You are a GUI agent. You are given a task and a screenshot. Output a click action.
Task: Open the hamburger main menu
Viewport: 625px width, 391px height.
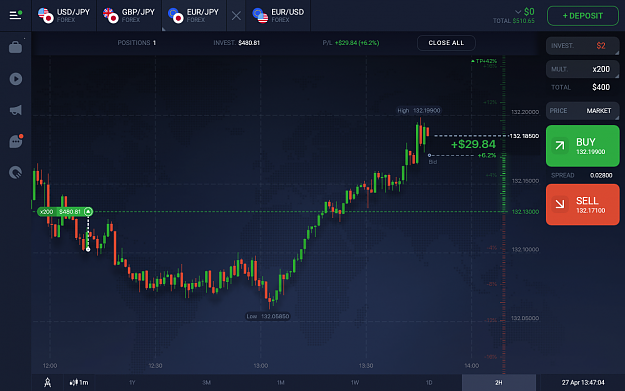[x=15, y=15]
